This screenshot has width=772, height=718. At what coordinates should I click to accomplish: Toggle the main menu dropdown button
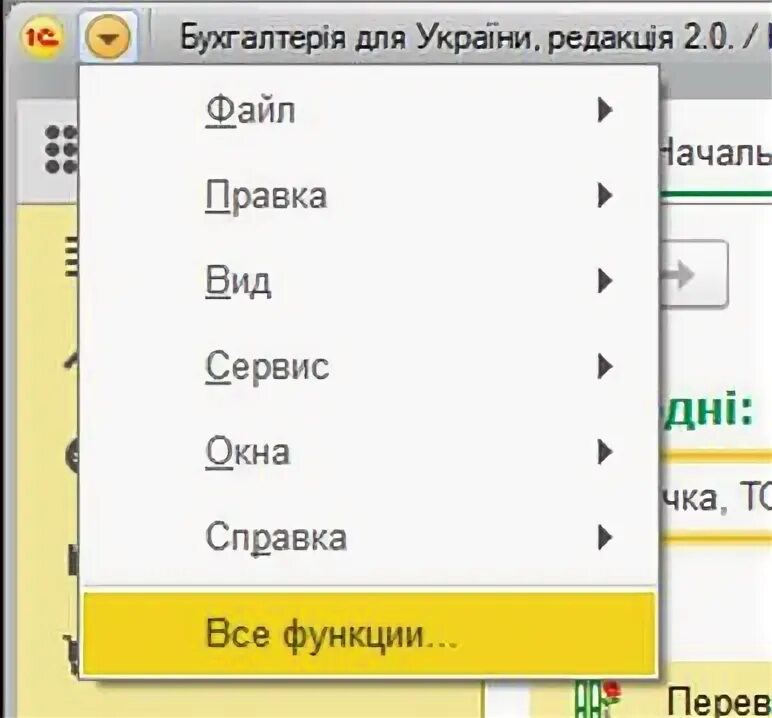[108, 37]
